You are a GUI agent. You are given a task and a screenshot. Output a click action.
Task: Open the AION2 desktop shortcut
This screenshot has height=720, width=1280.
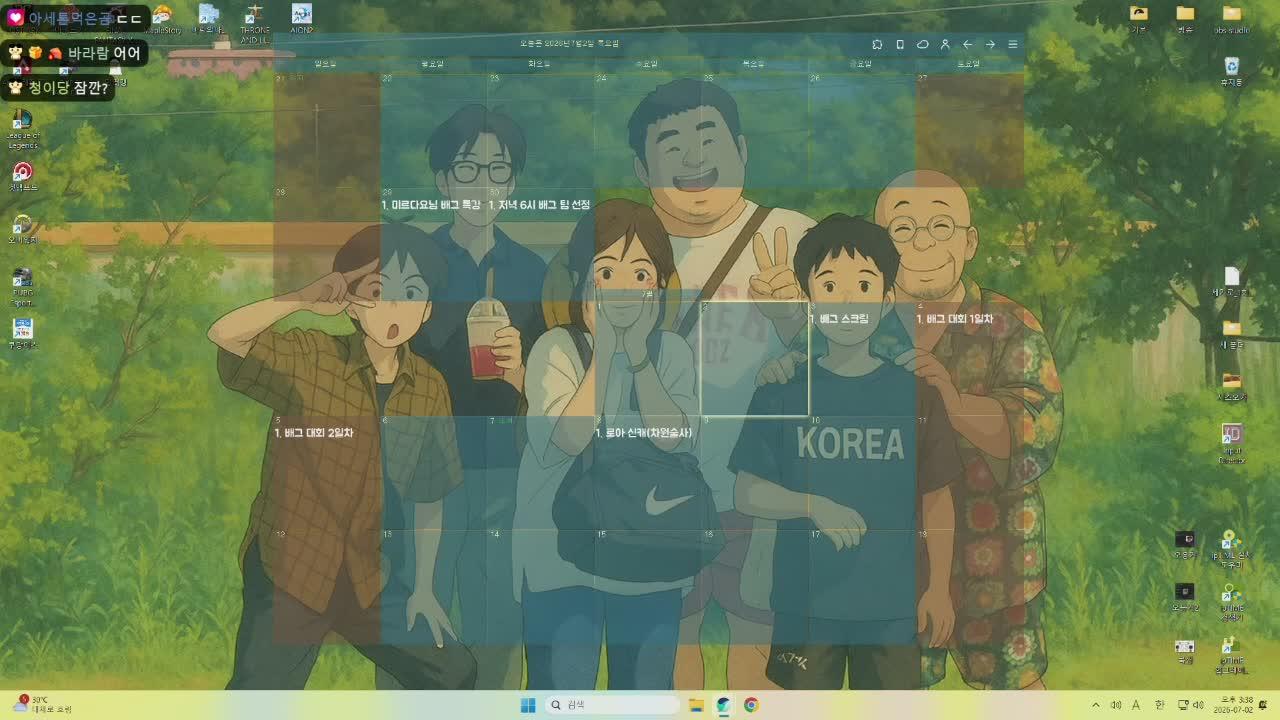click(301, 19)
